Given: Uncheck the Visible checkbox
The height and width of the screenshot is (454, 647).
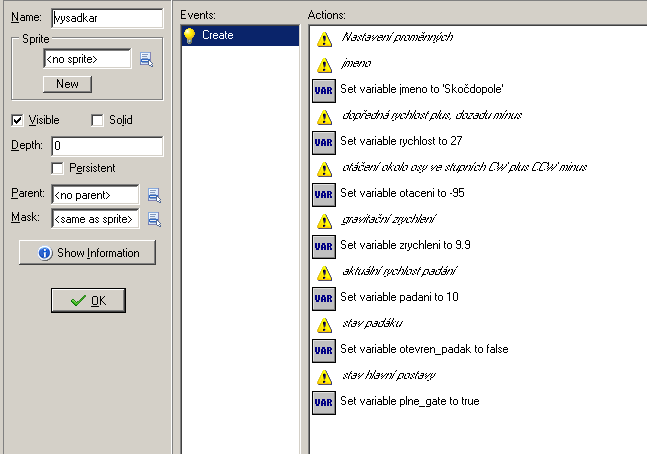Looking at the screenshot, I should (17, 120).
